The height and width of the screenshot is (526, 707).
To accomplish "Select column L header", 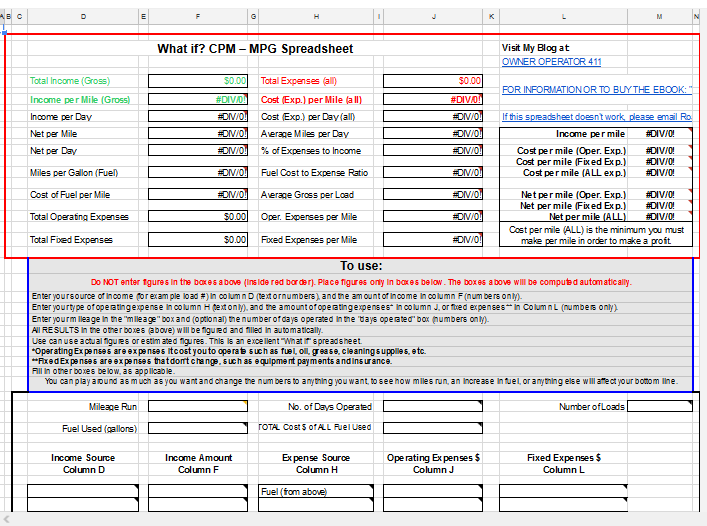I will (564, 17).
